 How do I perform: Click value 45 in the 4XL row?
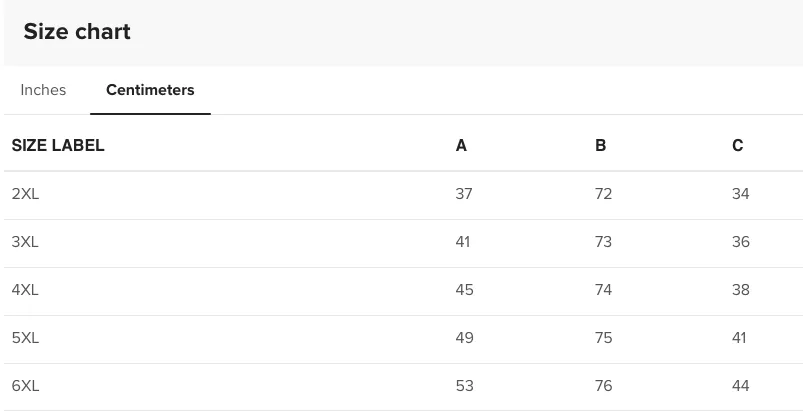click(464, 290)
